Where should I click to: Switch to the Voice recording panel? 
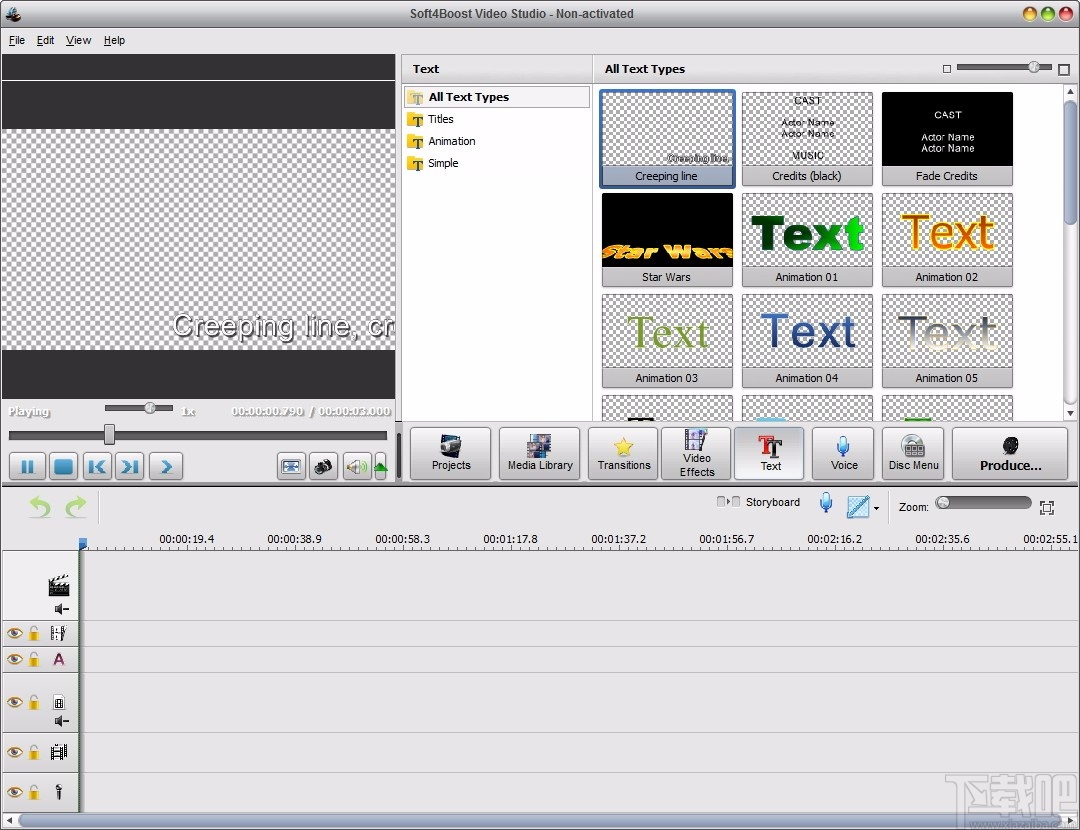point(843,453)
